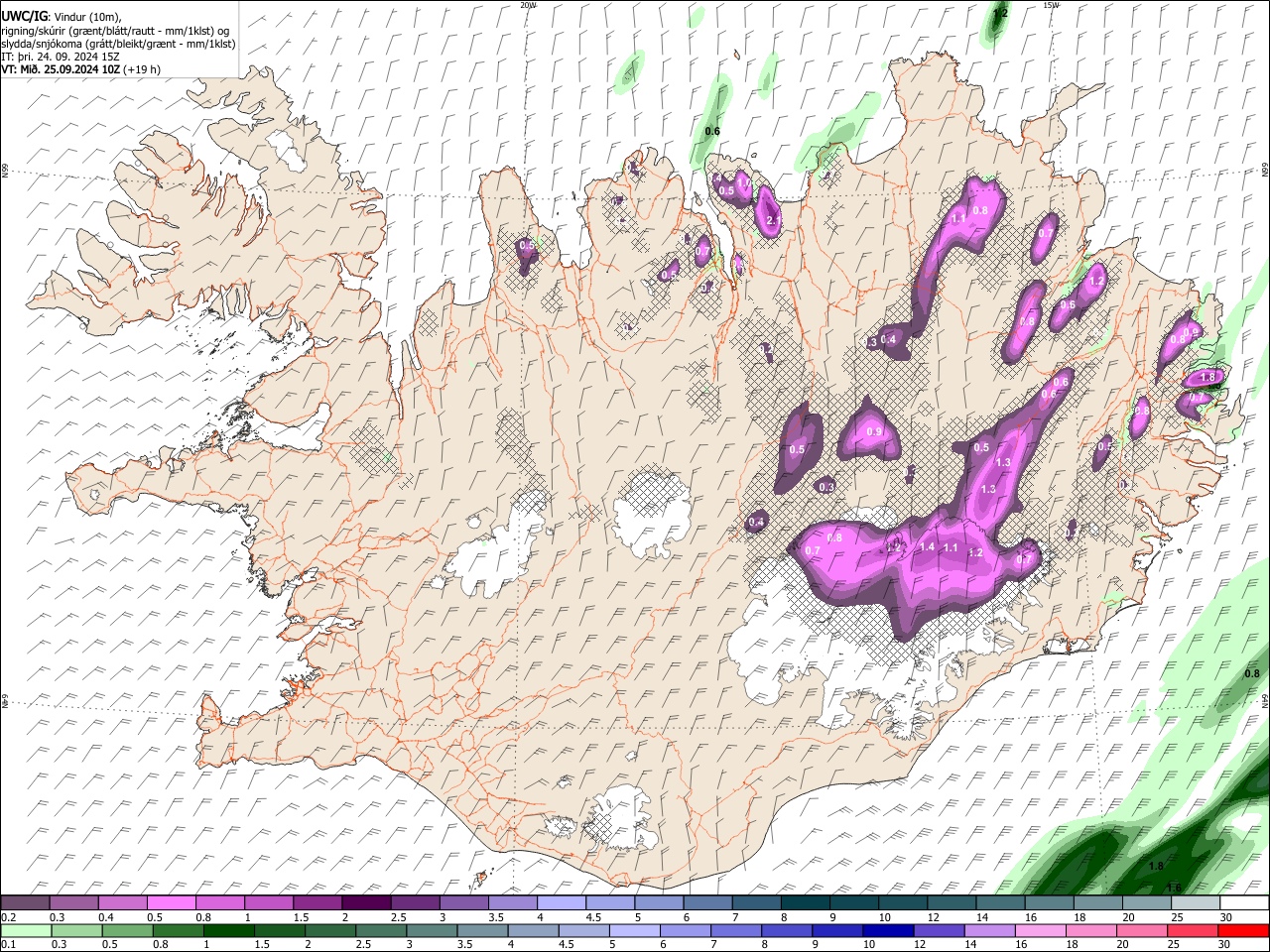Click the '0.3' snowfall value on the map
Viewport: 1270px width, 952px height.
(826, 487)
